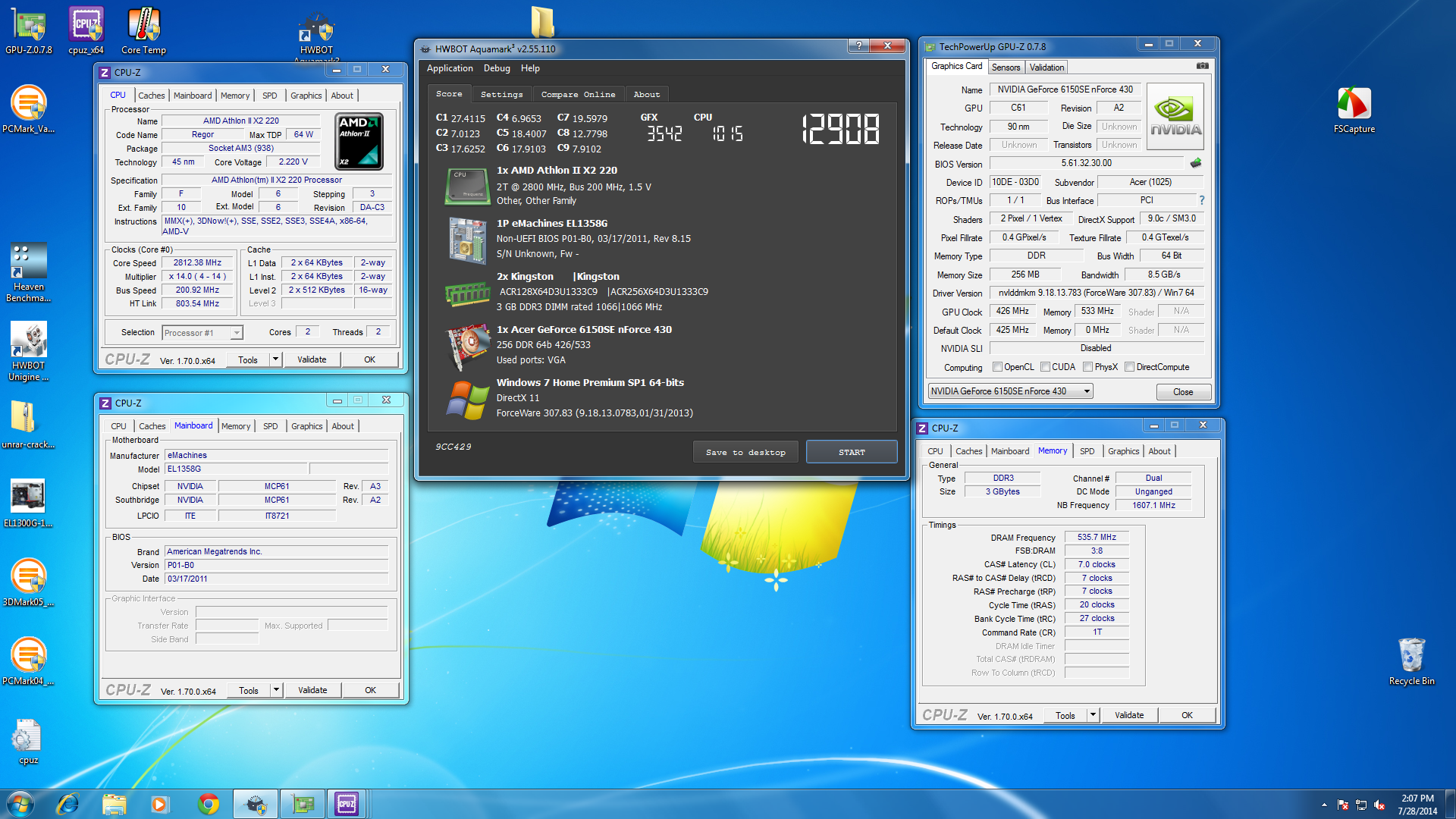Open PCMark04 desktop icon
Screen dimensions: 1456x819
point(28,661)
